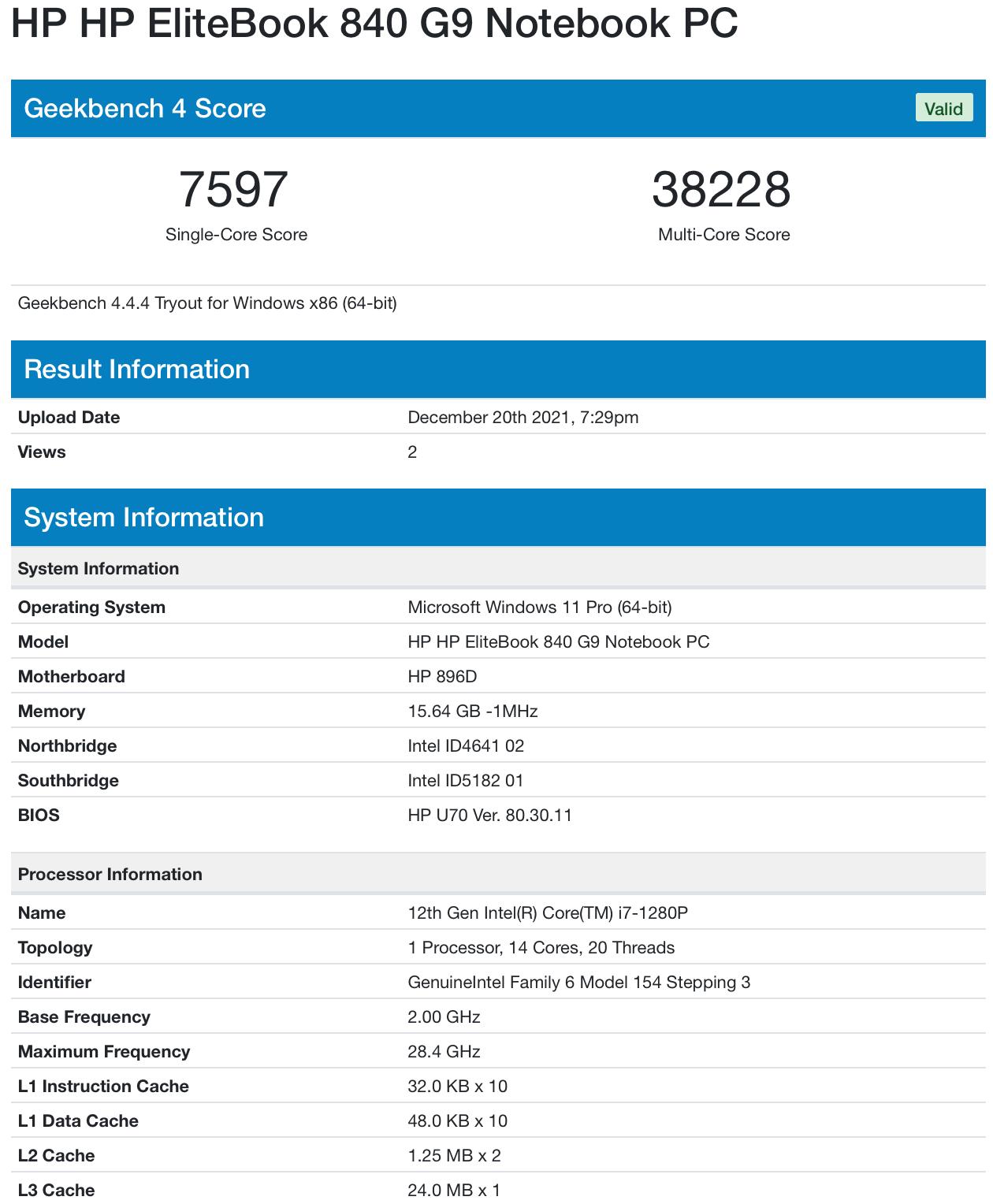Click the green Valid badge
The width and height of the screenshot is (993, 1204).
[x=943, y=109]
